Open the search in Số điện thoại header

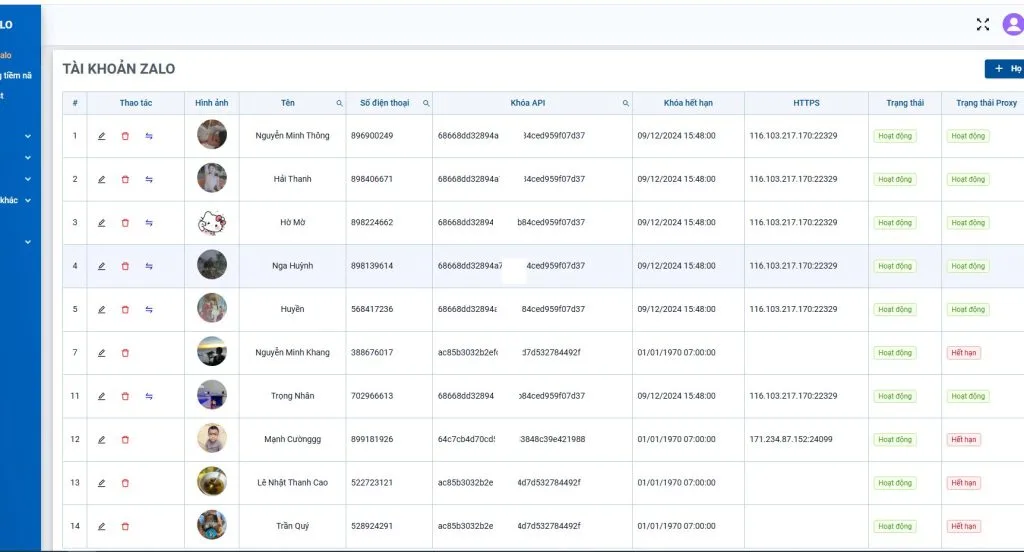click(x=426, y=103)
